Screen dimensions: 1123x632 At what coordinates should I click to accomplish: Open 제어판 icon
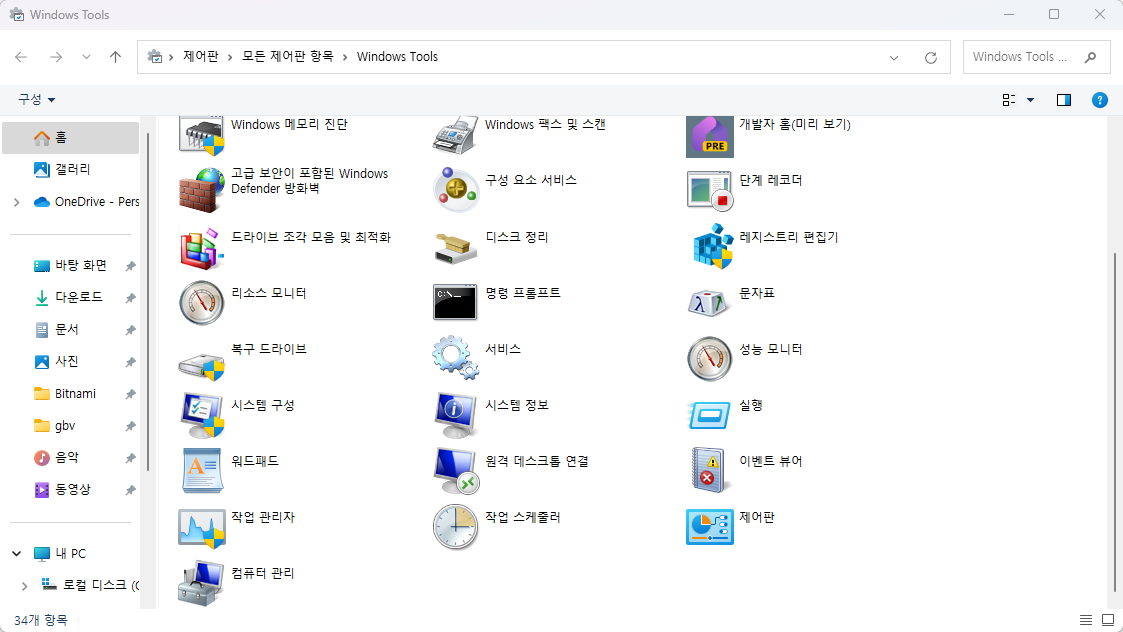[710, 527]
